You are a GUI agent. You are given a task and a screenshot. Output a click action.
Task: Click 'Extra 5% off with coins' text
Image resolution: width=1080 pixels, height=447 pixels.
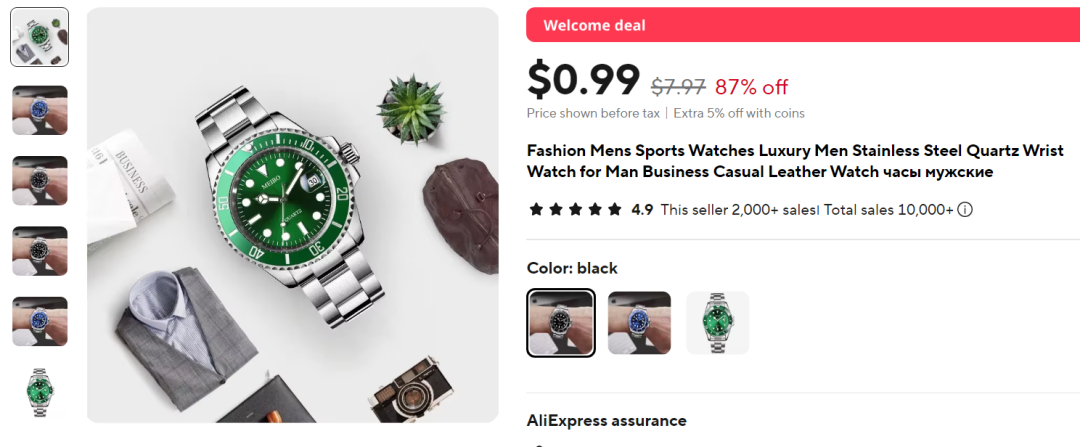click(739, 113)
